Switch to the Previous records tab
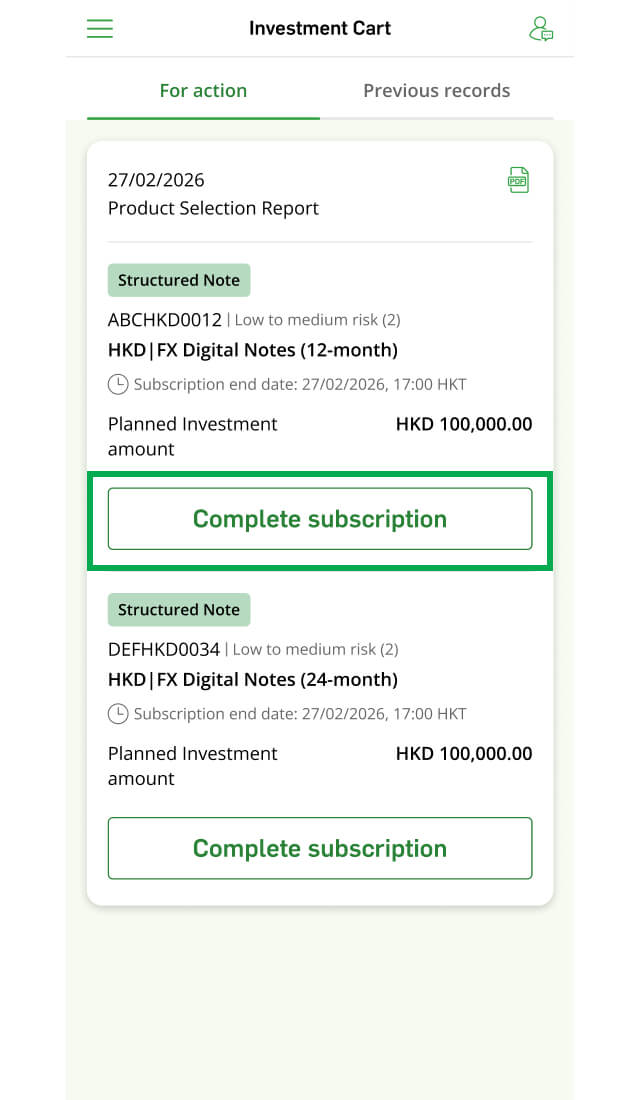 436,90
